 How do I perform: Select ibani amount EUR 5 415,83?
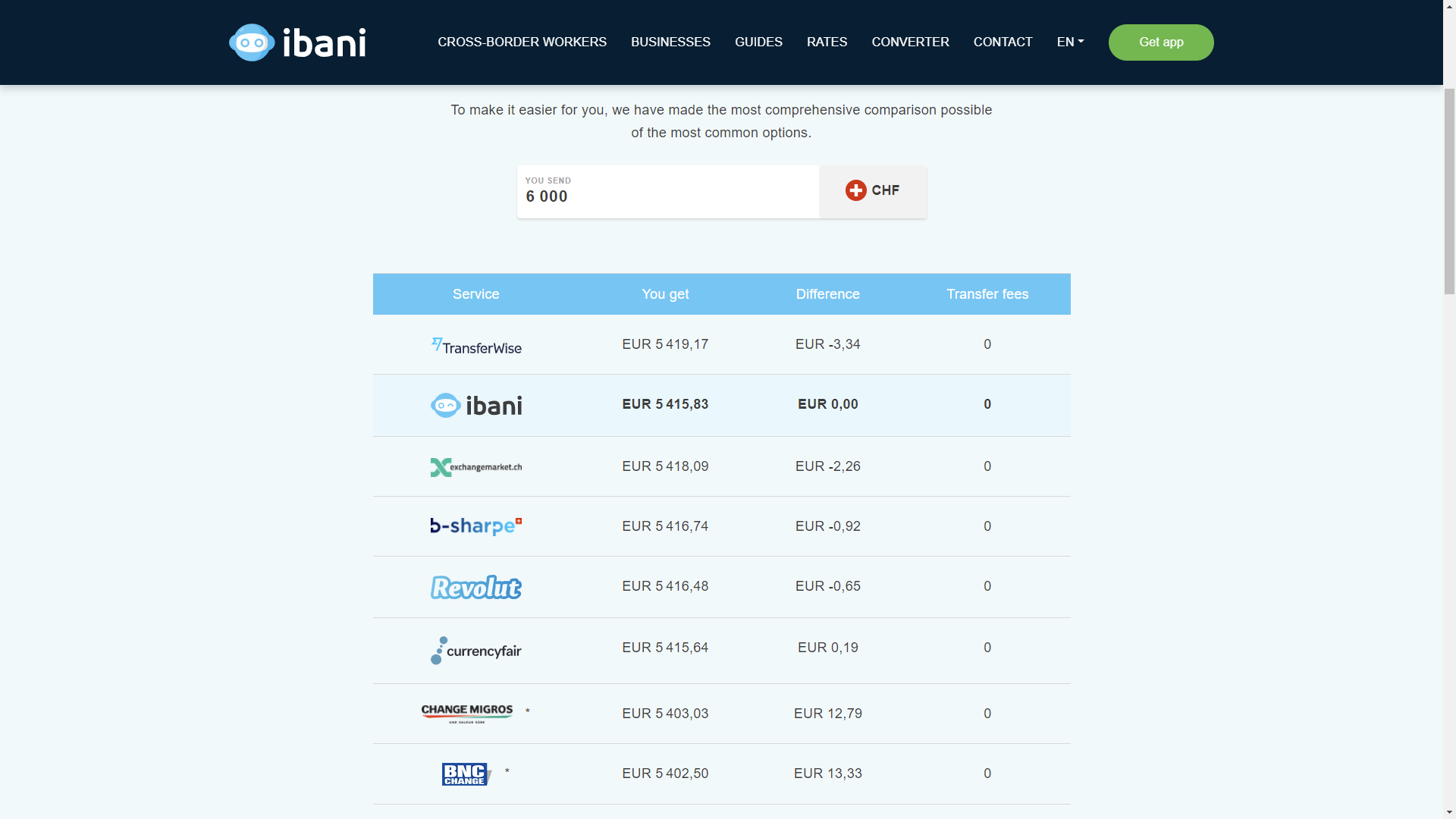(665, 404)
